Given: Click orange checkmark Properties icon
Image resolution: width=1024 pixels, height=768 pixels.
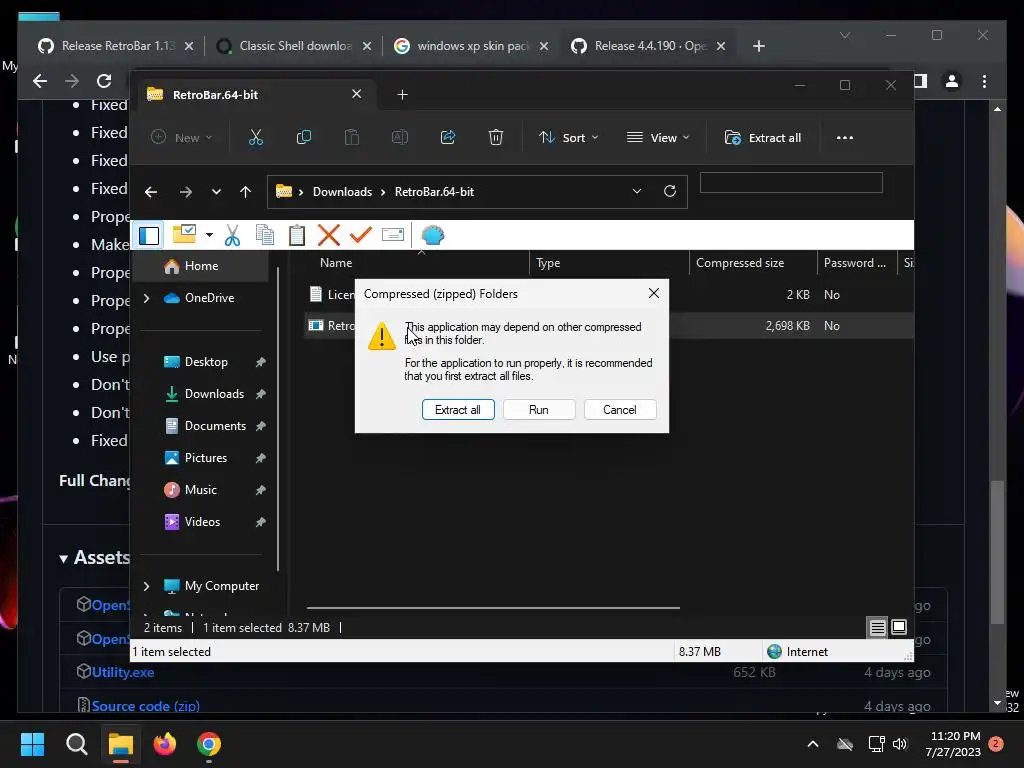Looking at the screenshot, I should pos(360,234).
